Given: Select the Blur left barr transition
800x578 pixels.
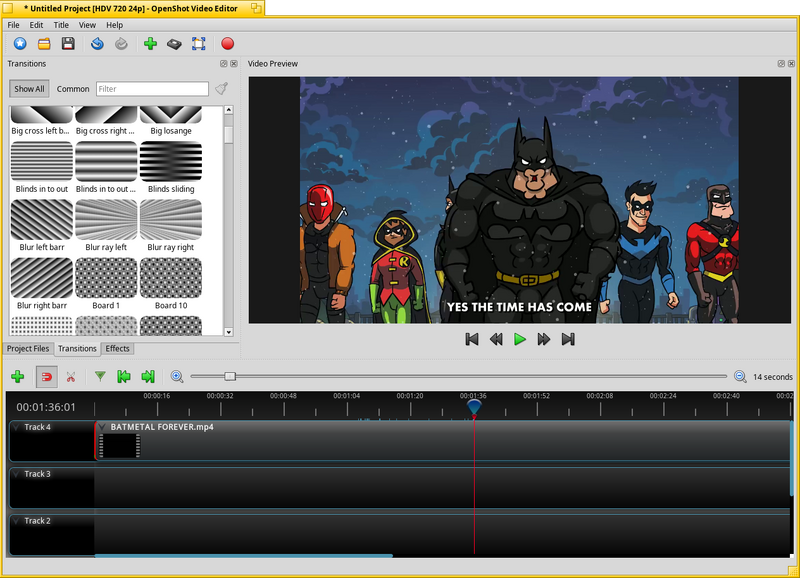Looking at the screenshot, I should click(42, 225).
